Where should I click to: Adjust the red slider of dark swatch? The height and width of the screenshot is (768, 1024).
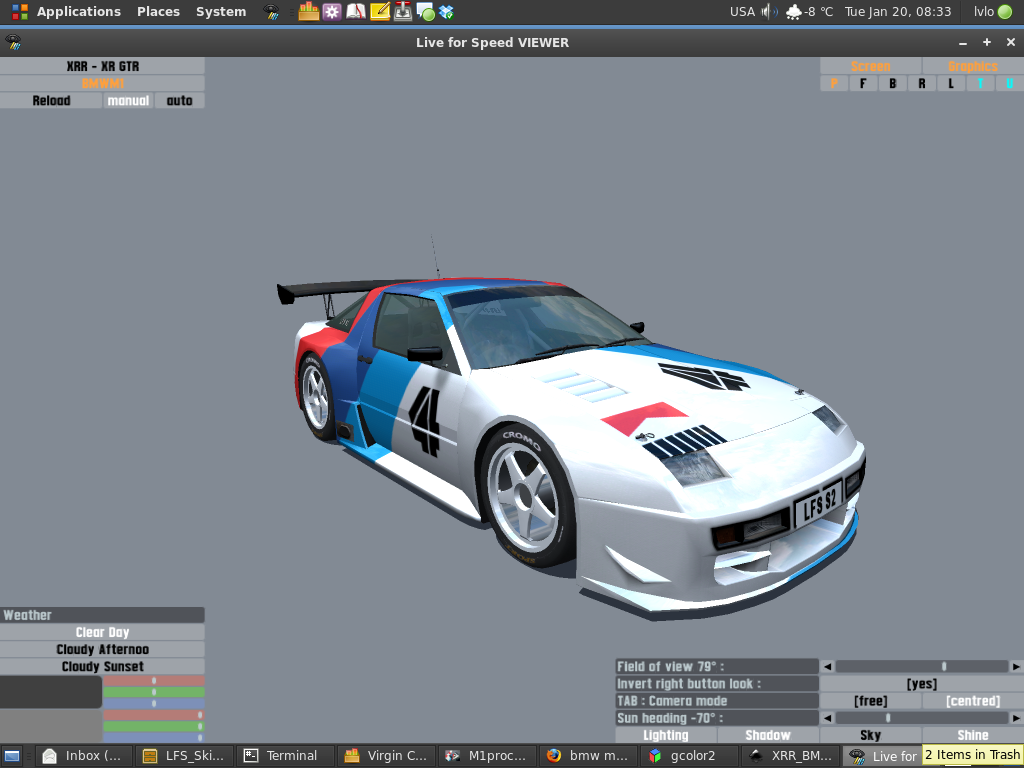(154, 680)
